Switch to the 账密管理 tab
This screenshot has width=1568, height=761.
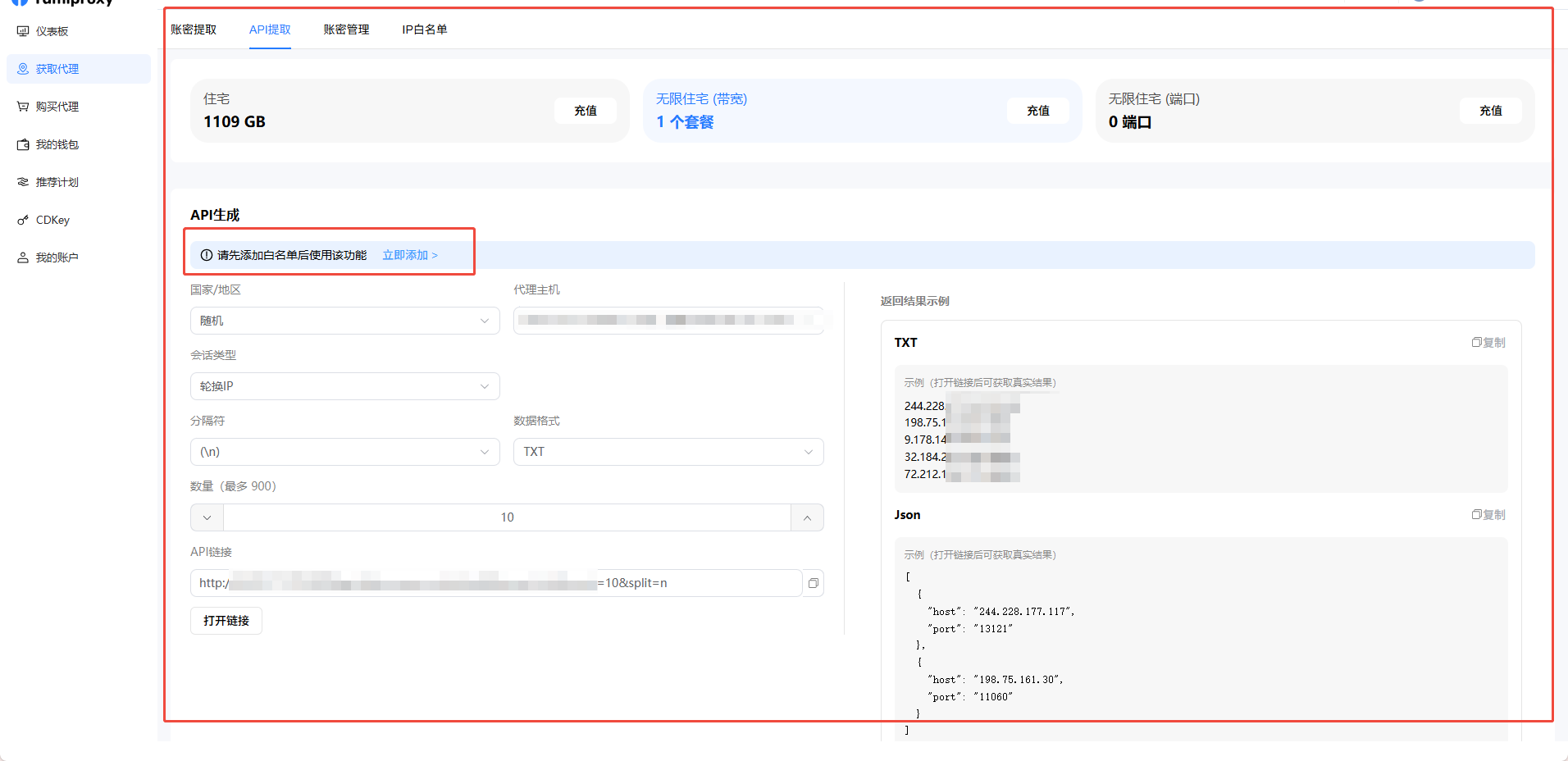(346, 30)
